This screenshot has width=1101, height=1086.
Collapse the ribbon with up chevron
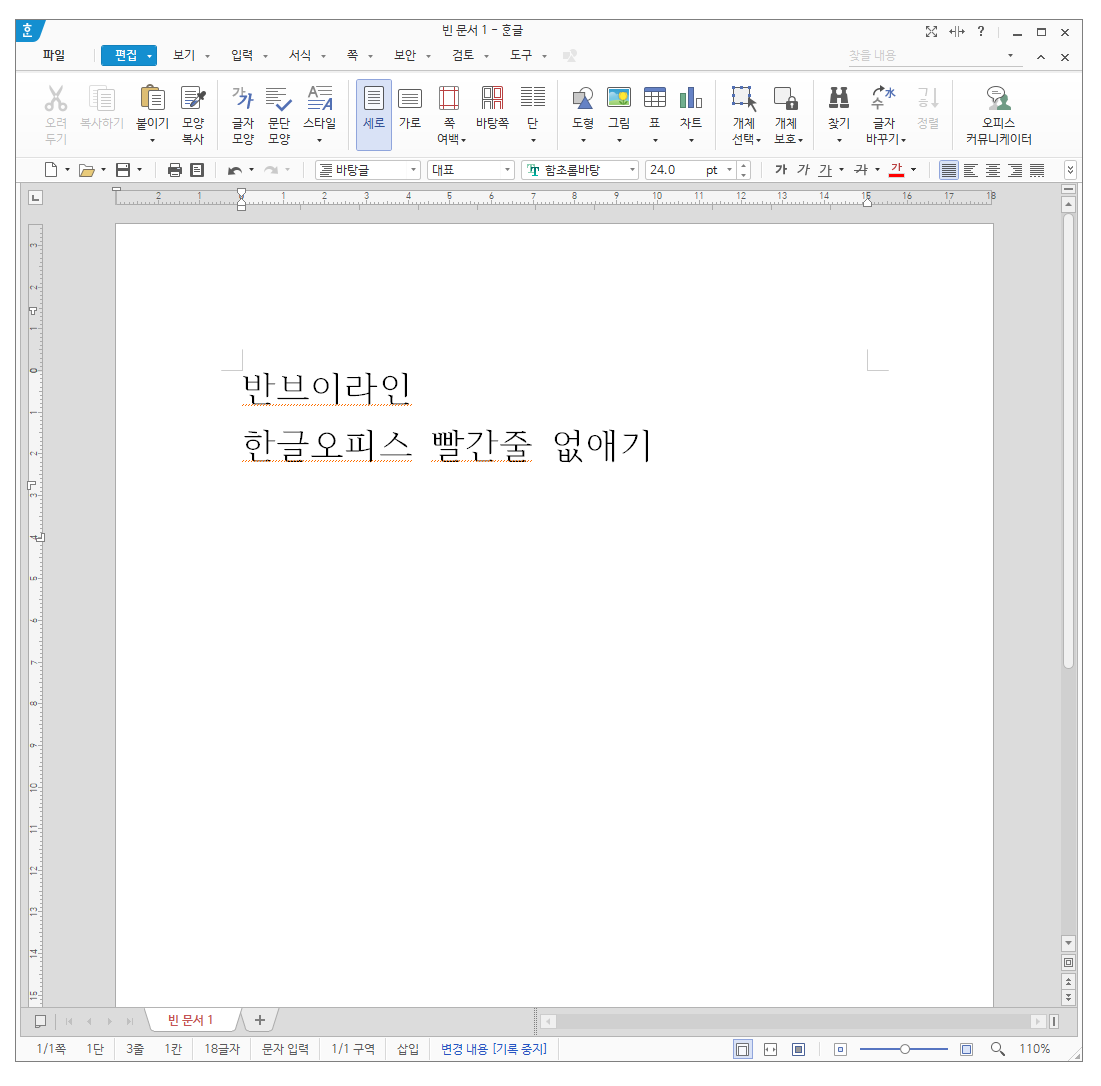pyautogui.click(x=1041, y=58)
